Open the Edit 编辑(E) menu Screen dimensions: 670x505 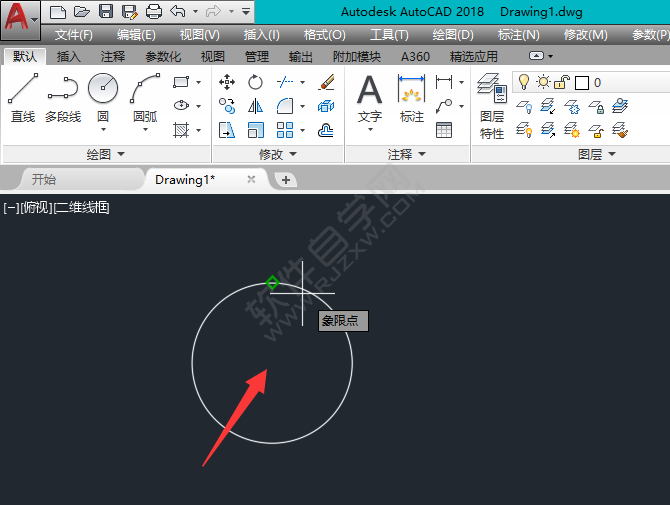136,35
